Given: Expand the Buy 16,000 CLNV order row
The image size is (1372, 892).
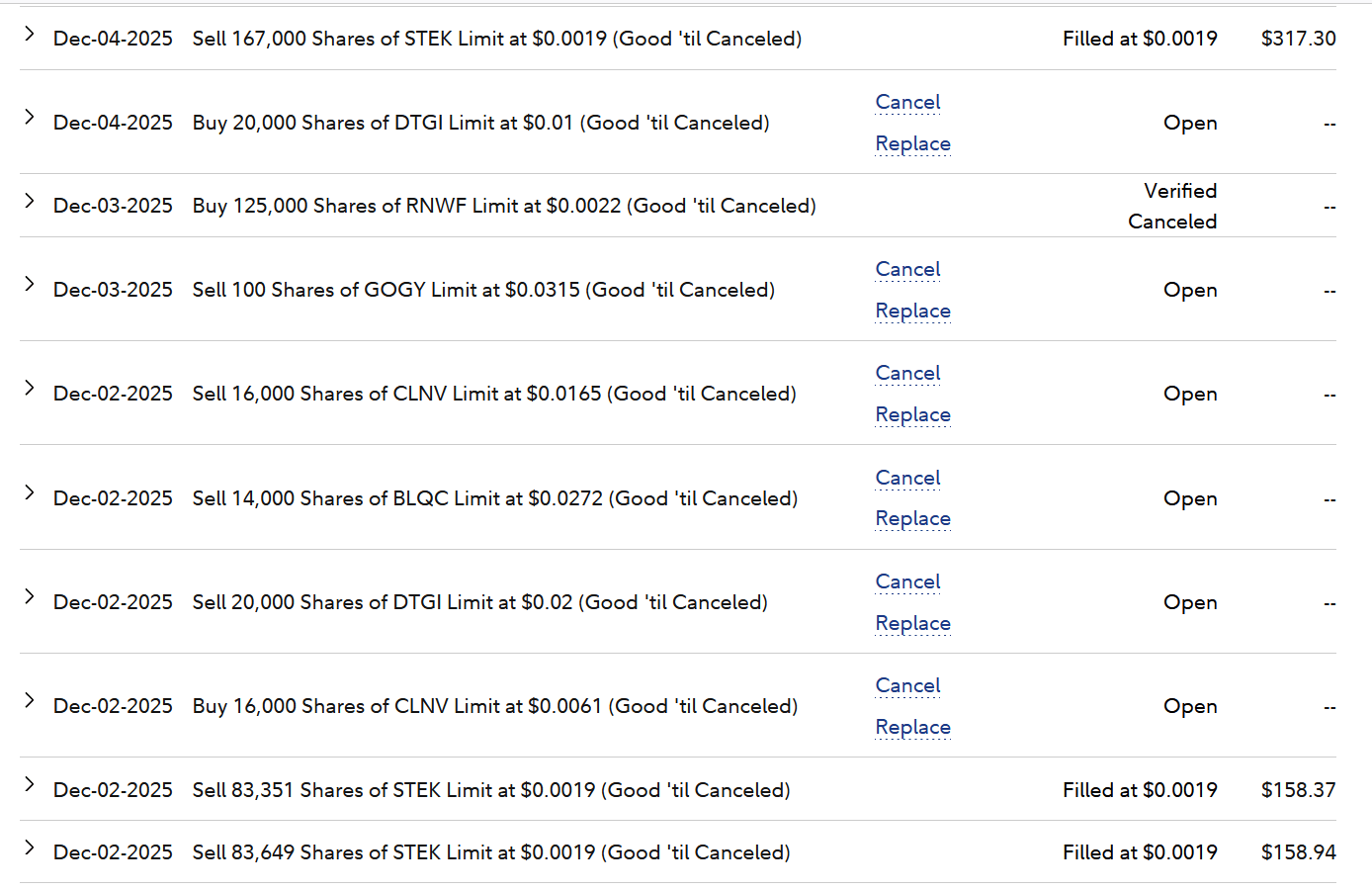Looking at the screenshot, I should [30, 701].
